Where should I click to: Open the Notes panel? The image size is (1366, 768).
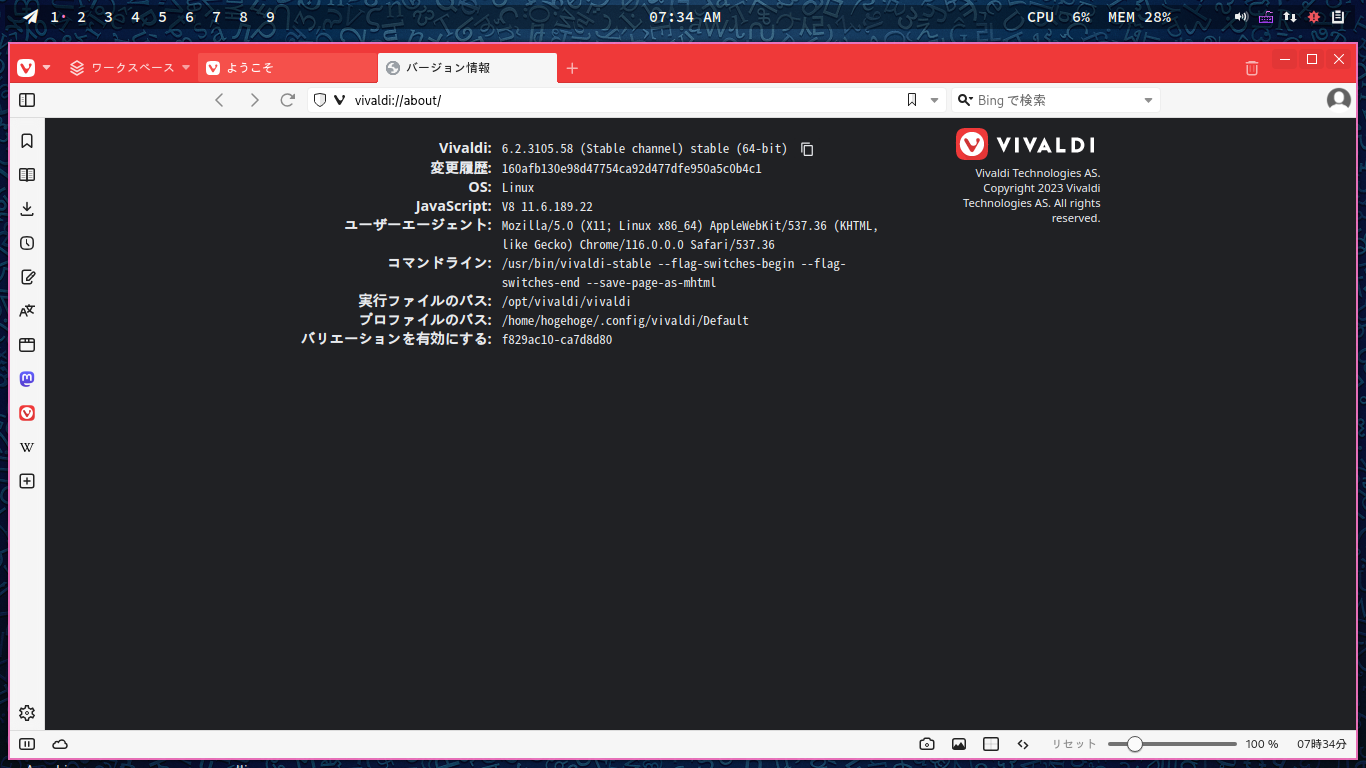click(27, 277)
